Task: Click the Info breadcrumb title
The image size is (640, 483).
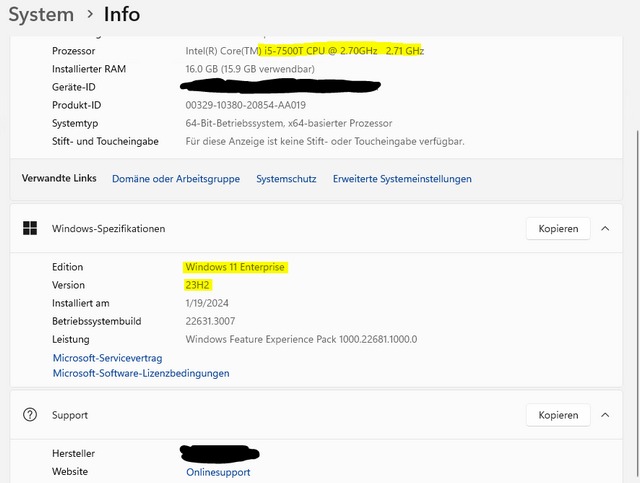Action: pos(122,15)
